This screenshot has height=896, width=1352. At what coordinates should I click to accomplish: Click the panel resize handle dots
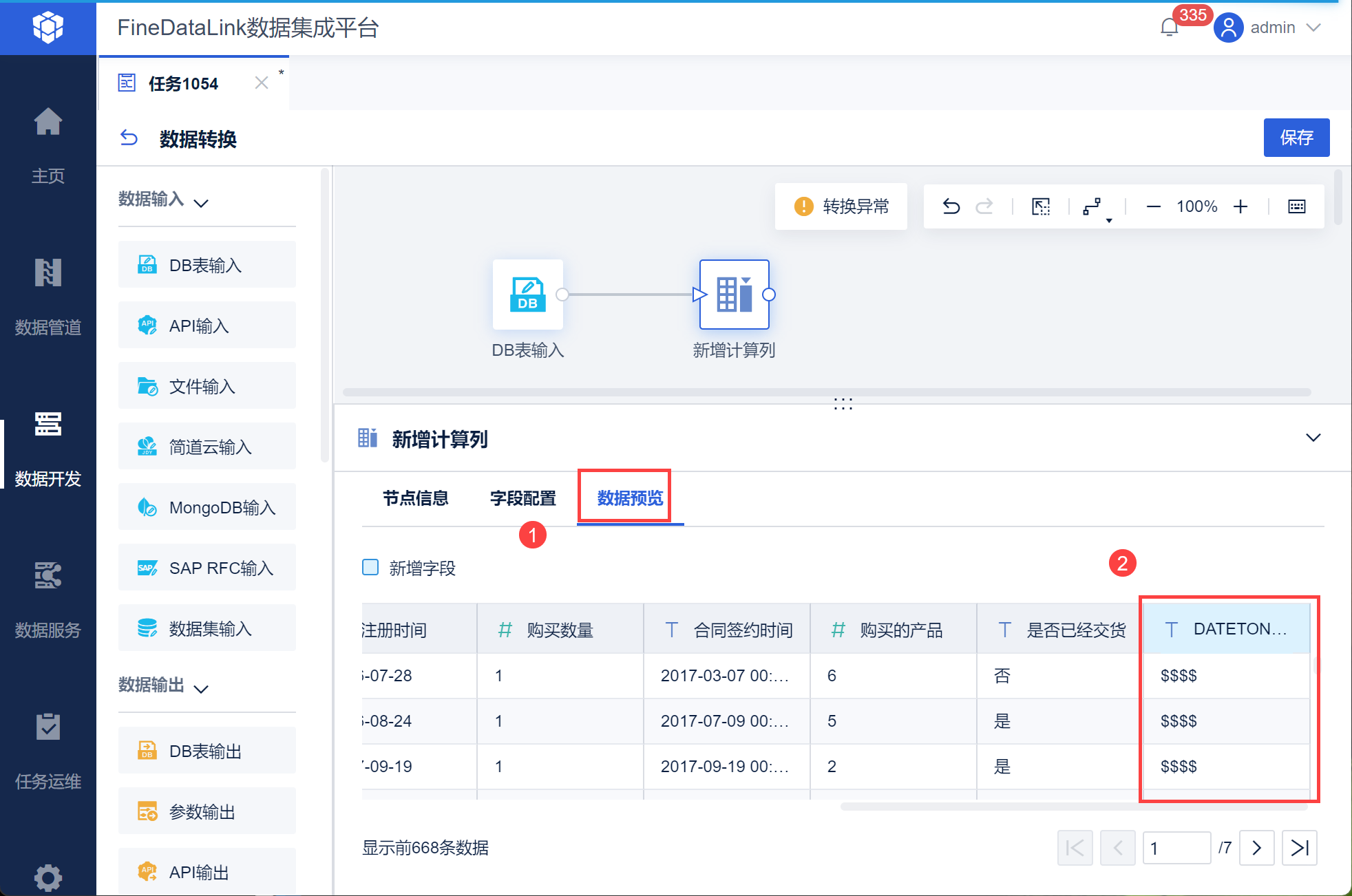coord(843,403)
